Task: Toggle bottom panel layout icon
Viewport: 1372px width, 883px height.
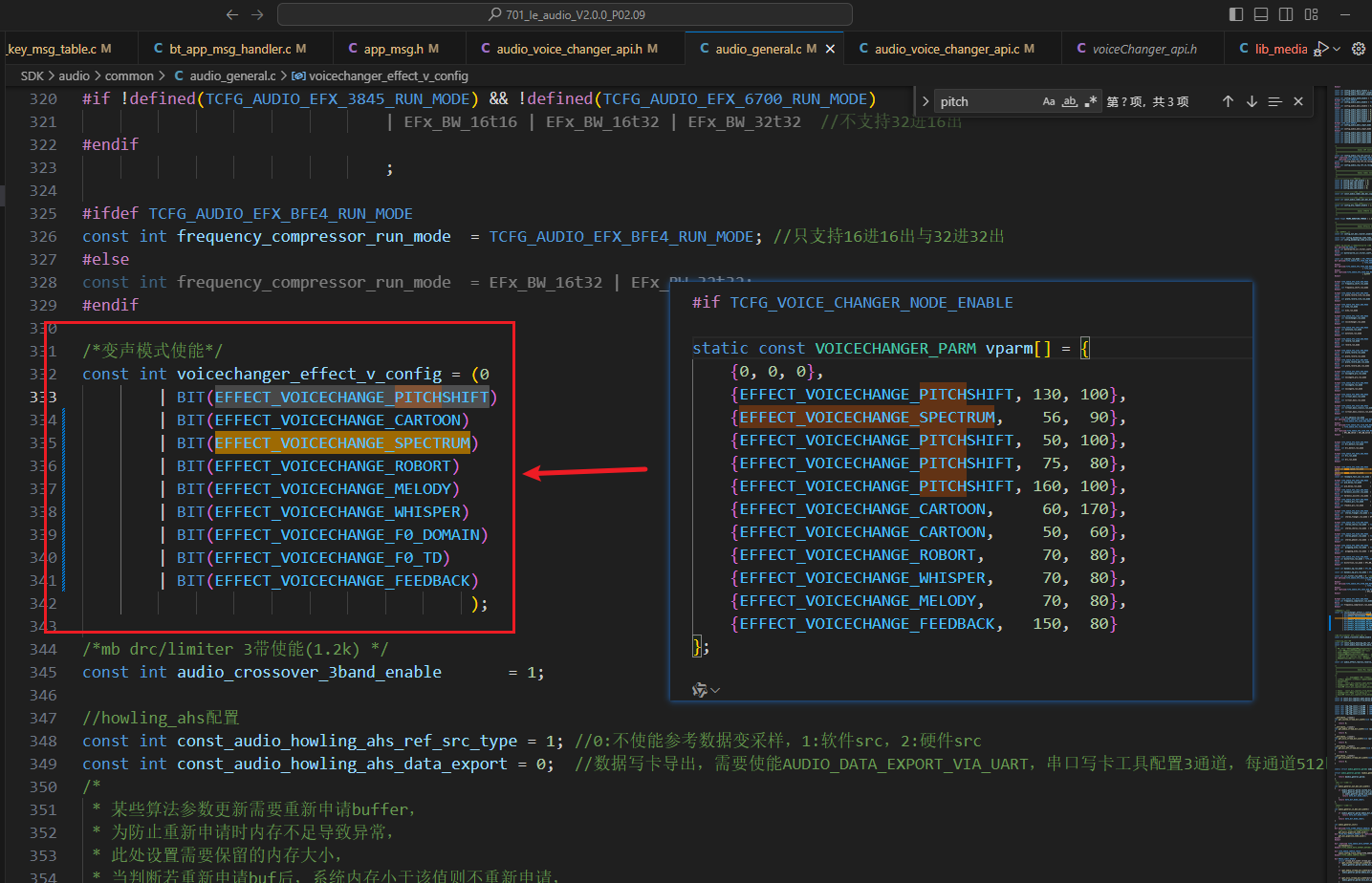Action: (x=1261, y=14)
